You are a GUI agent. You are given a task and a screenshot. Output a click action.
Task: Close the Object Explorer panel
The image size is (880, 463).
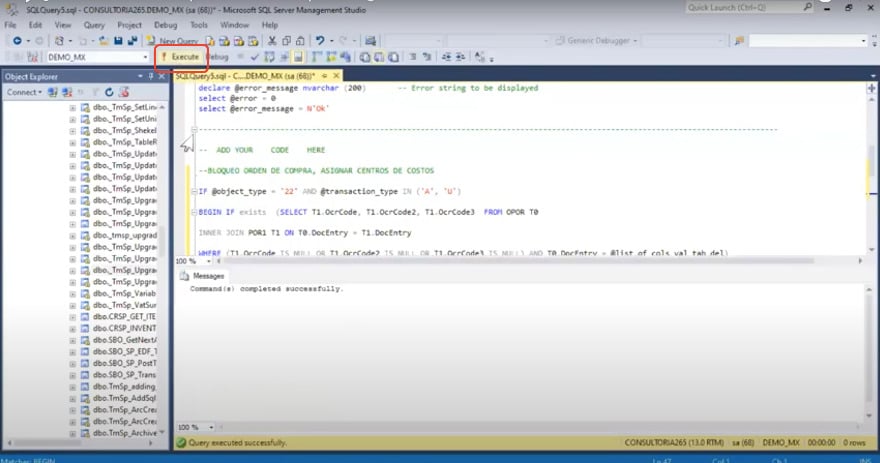163,76
